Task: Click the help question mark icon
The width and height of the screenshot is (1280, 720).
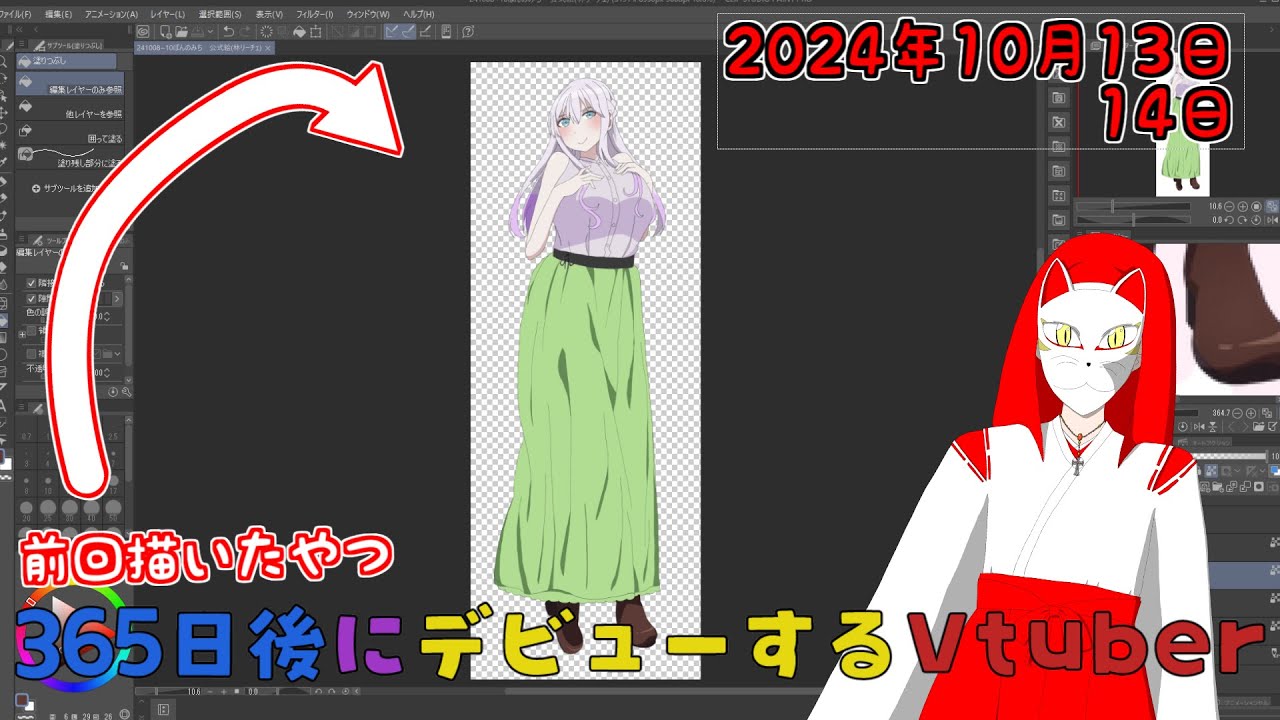Action: (x=468, y=32)
